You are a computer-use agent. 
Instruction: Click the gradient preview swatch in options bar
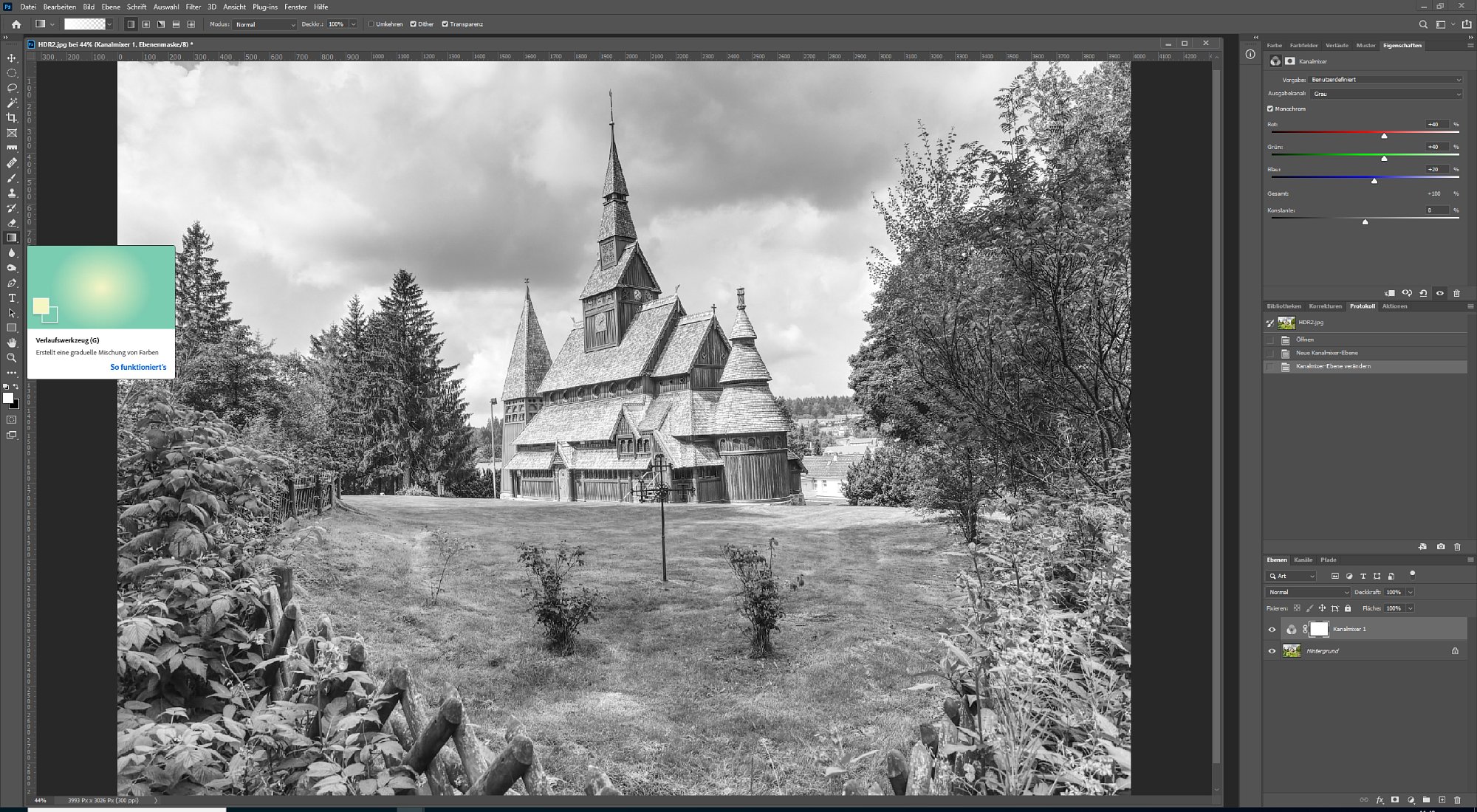84,24
